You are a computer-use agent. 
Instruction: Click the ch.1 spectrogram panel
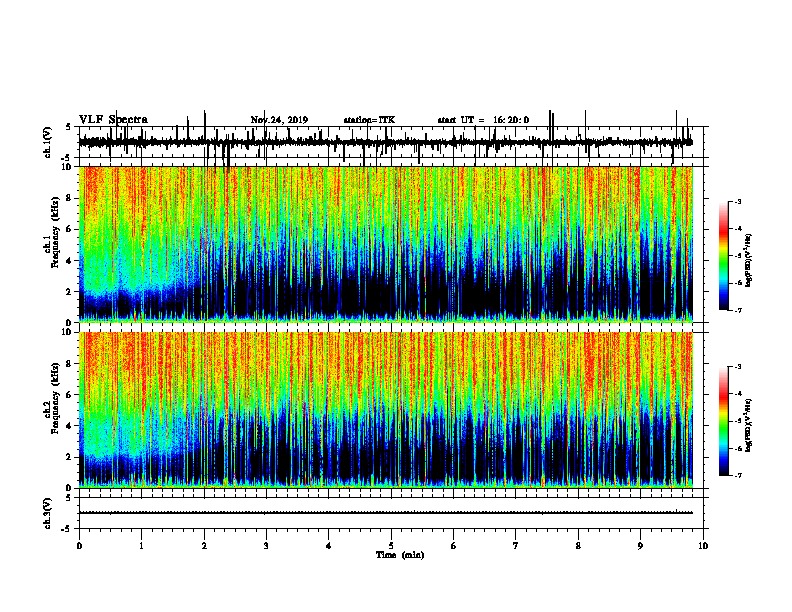[x=386, y=244]
